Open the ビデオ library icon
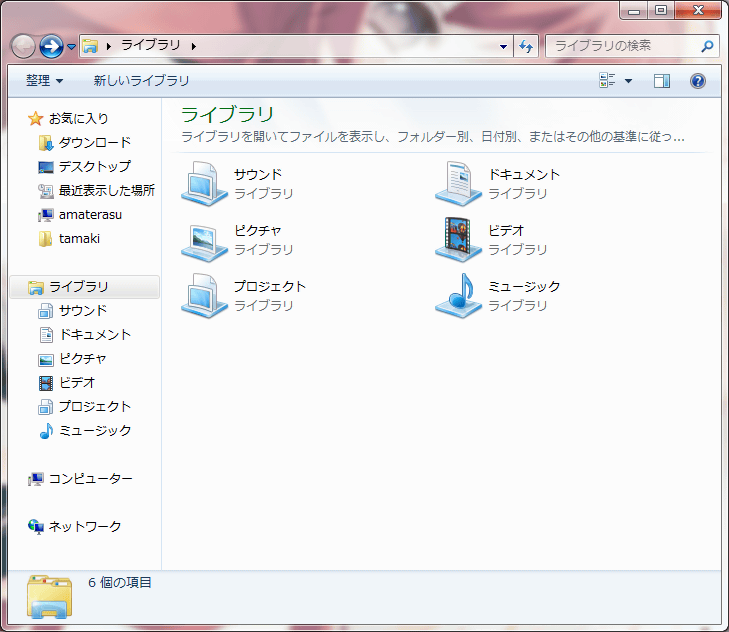This screenshot has width=729, height=632. [458, 239]
